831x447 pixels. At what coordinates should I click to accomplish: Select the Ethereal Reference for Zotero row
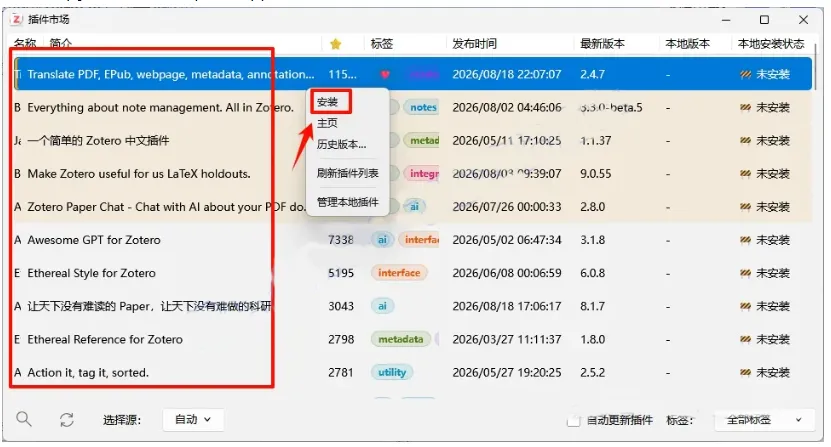click(413, 339)
